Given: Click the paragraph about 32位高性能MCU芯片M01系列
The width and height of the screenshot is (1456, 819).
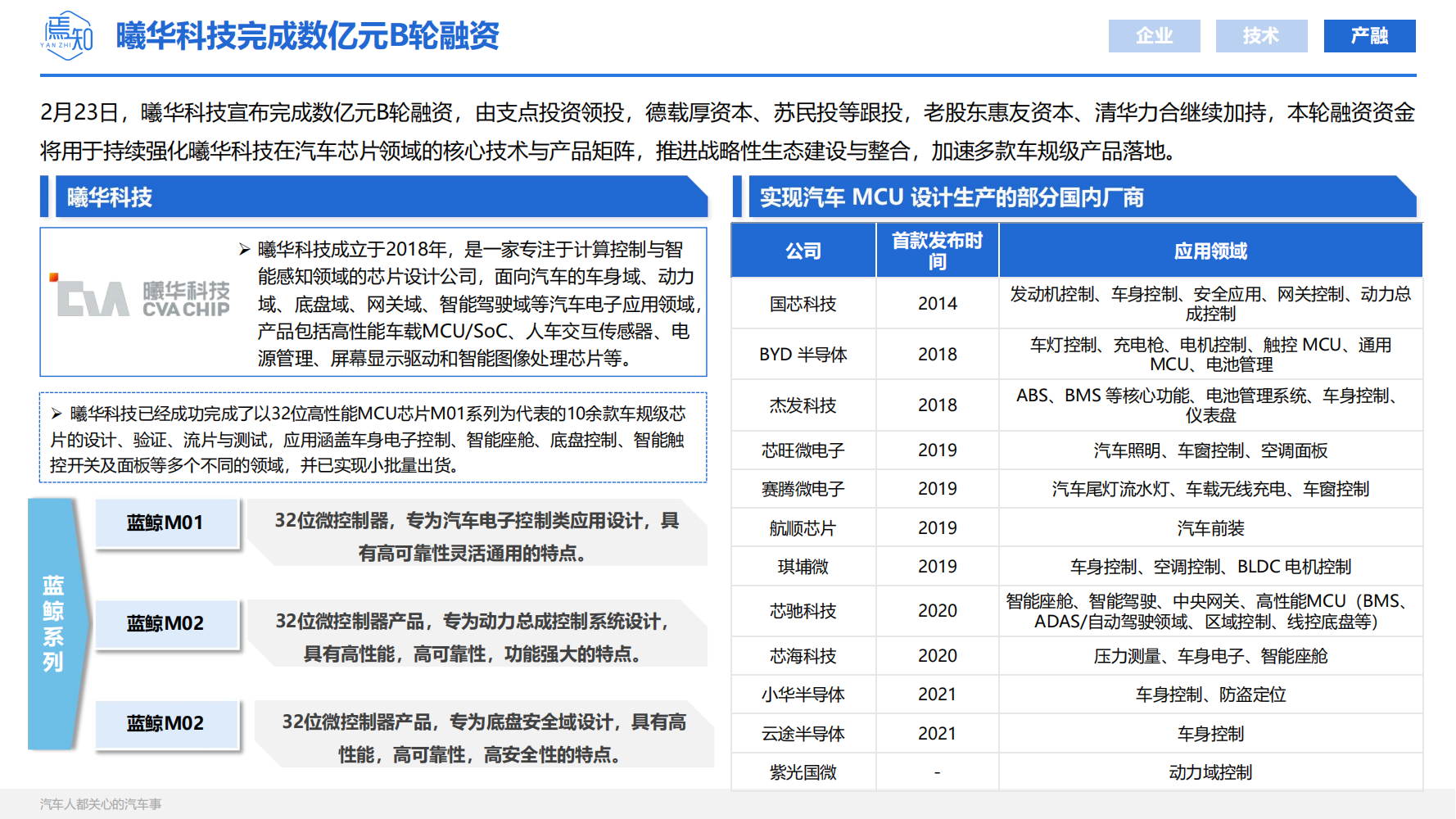Looking at the screenshot, I should click(x=369, y=439).
